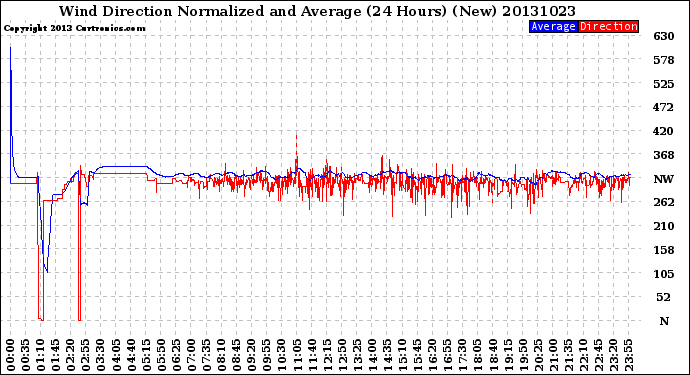Viewport: 690px width, 375px height.
Task: Click the 12:50 time axis label
Action: tap(342, 355)
